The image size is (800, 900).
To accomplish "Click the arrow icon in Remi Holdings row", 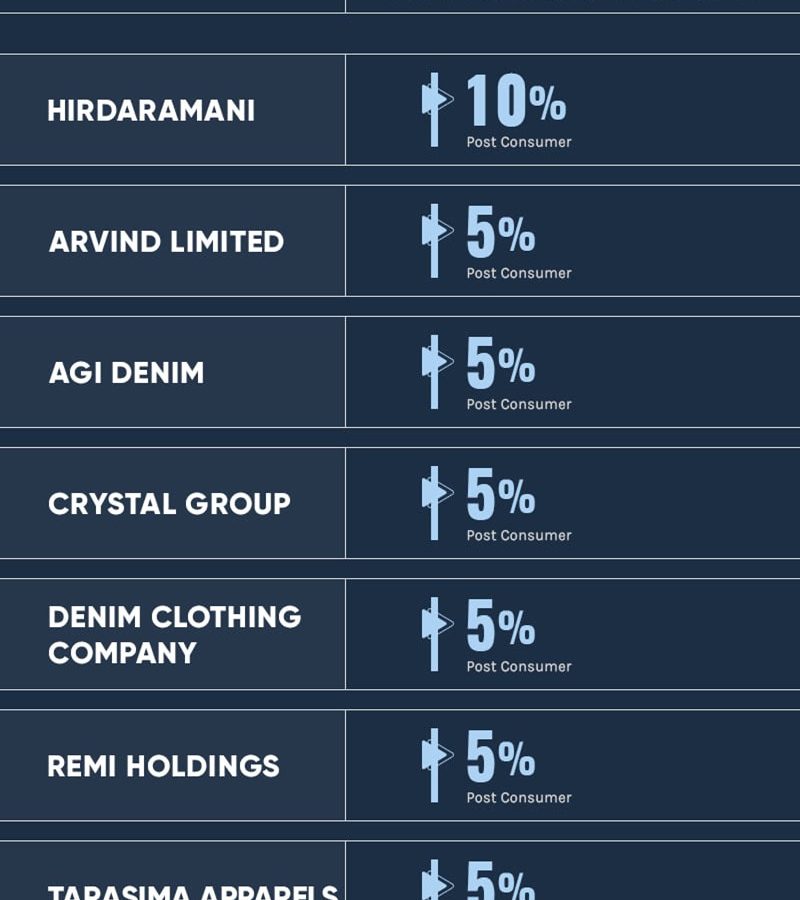I will click(x=437, y=765).
